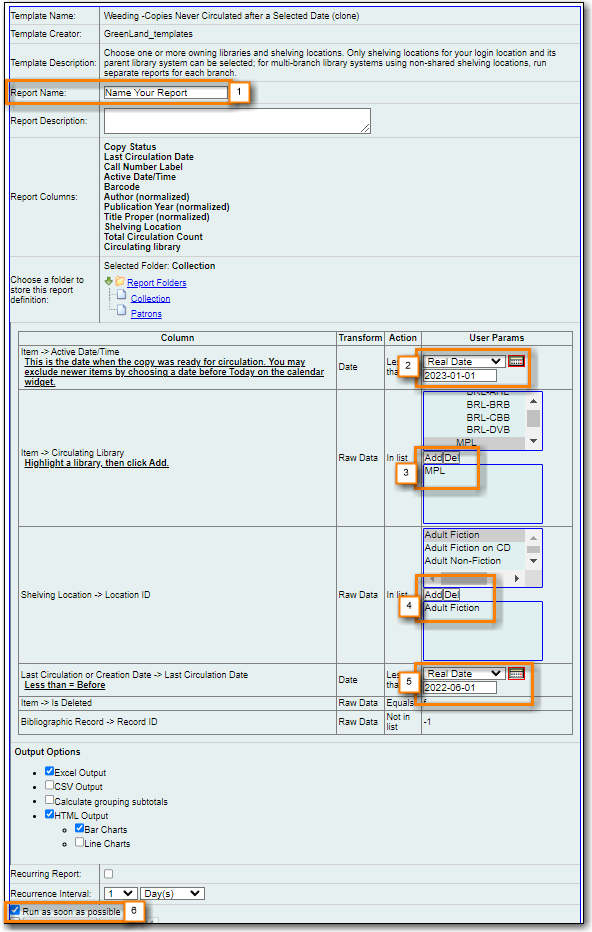Image resolution: width=592 pixels, height=932 pixels.
Task: Open the Day(s) interval unit dropdown
Action: 172,893
